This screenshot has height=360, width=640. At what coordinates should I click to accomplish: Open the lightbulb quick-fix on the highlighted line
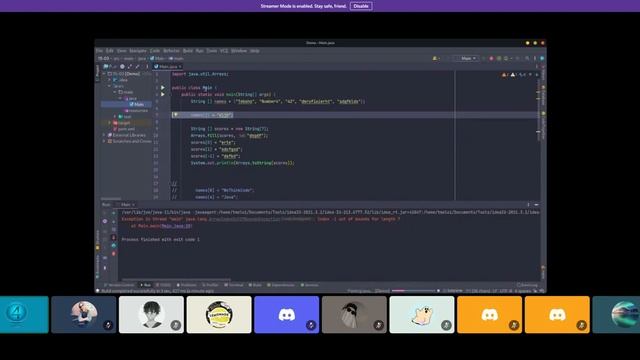(176, 115)
